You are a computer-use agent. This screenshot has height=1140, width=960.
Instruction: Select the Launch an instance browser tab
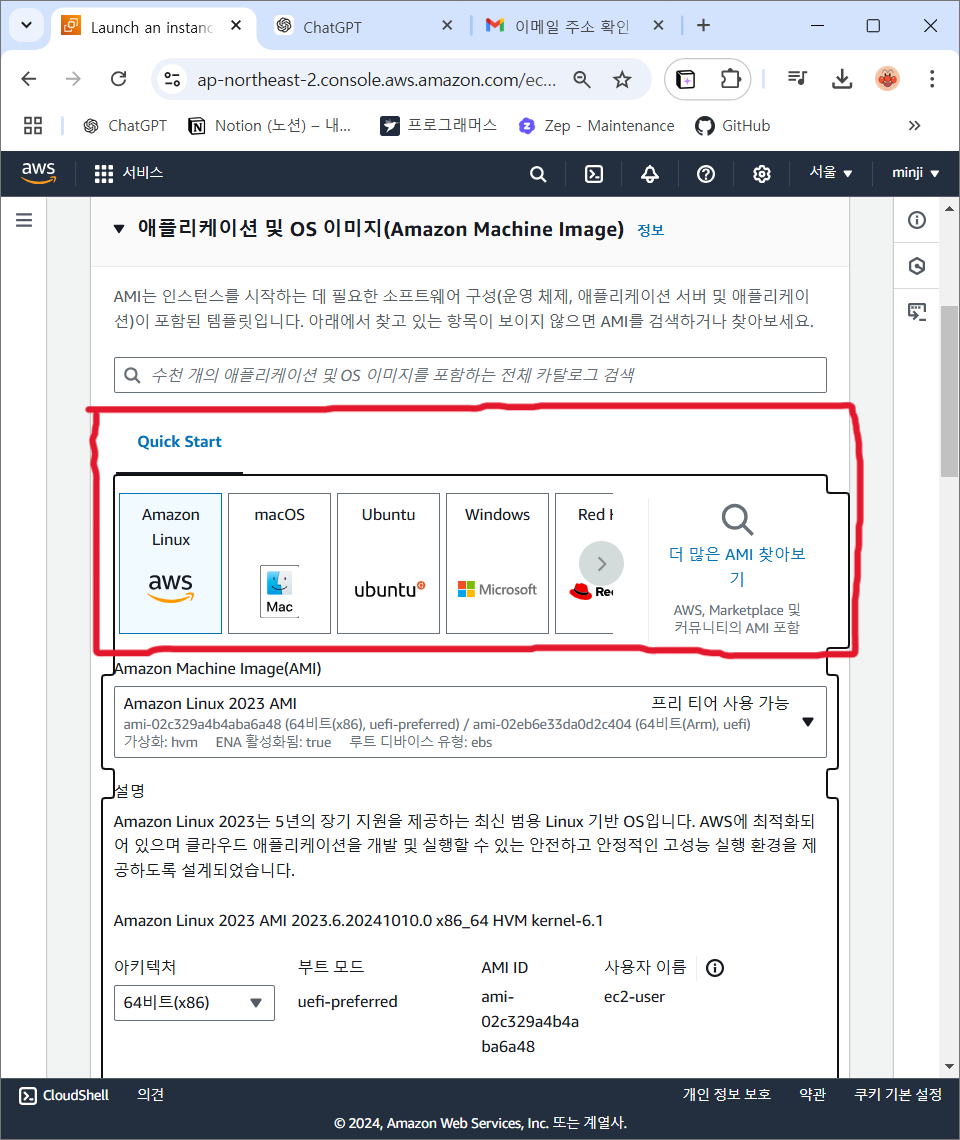(153, 27)
